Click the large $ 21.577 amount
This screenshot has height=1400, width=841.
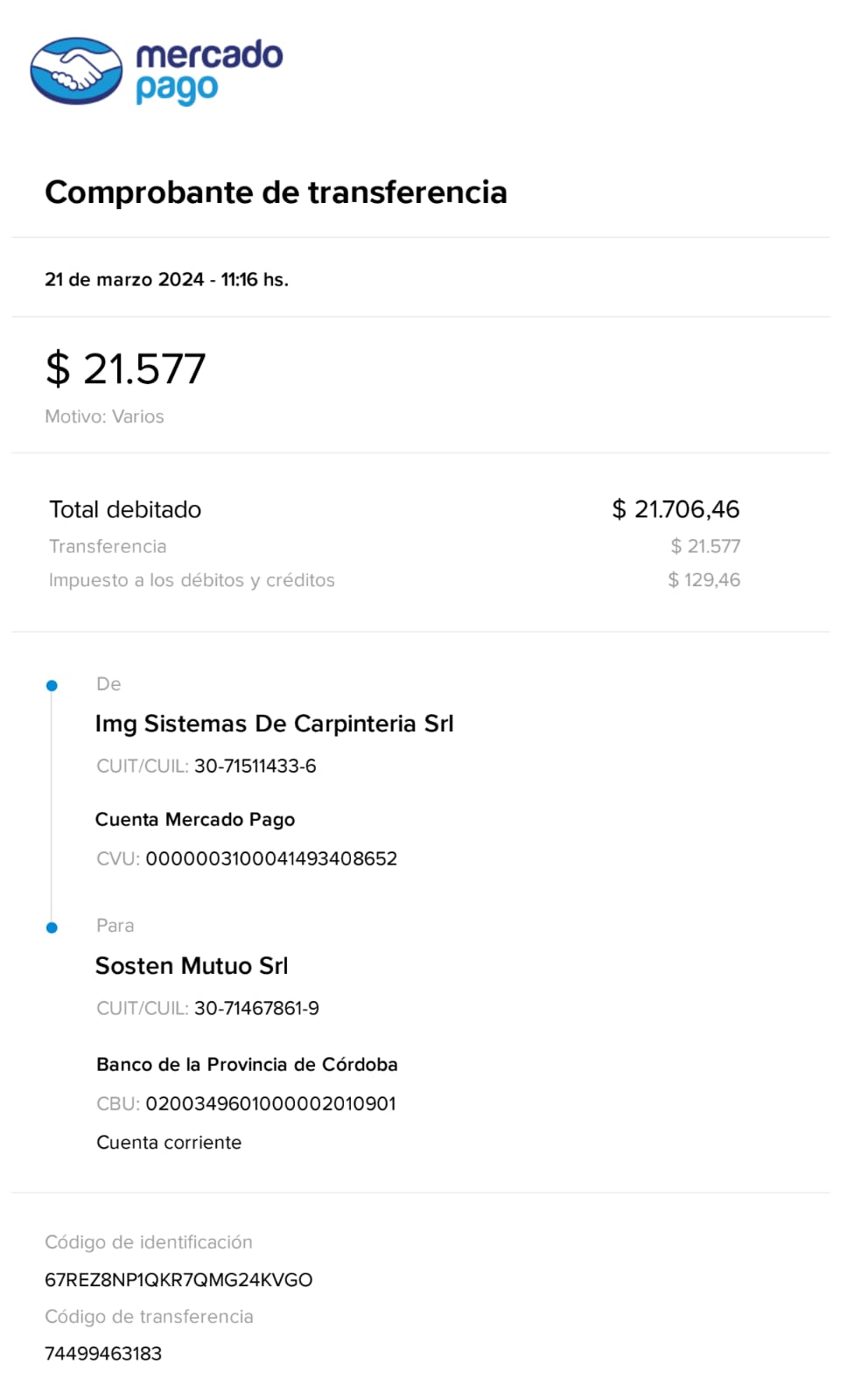tap(125, 368)
